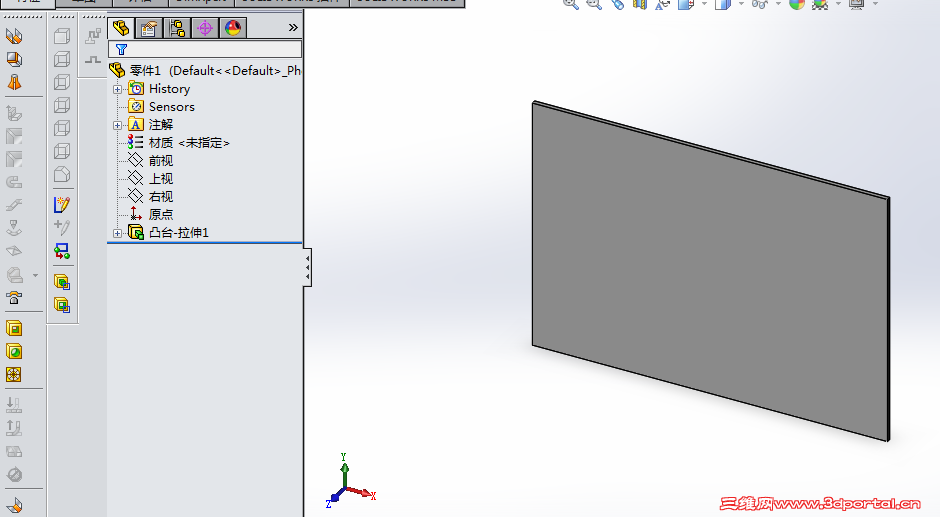Open the DisplayManager tab
This screenshot has width=940, height=517.
click(233, 28)
